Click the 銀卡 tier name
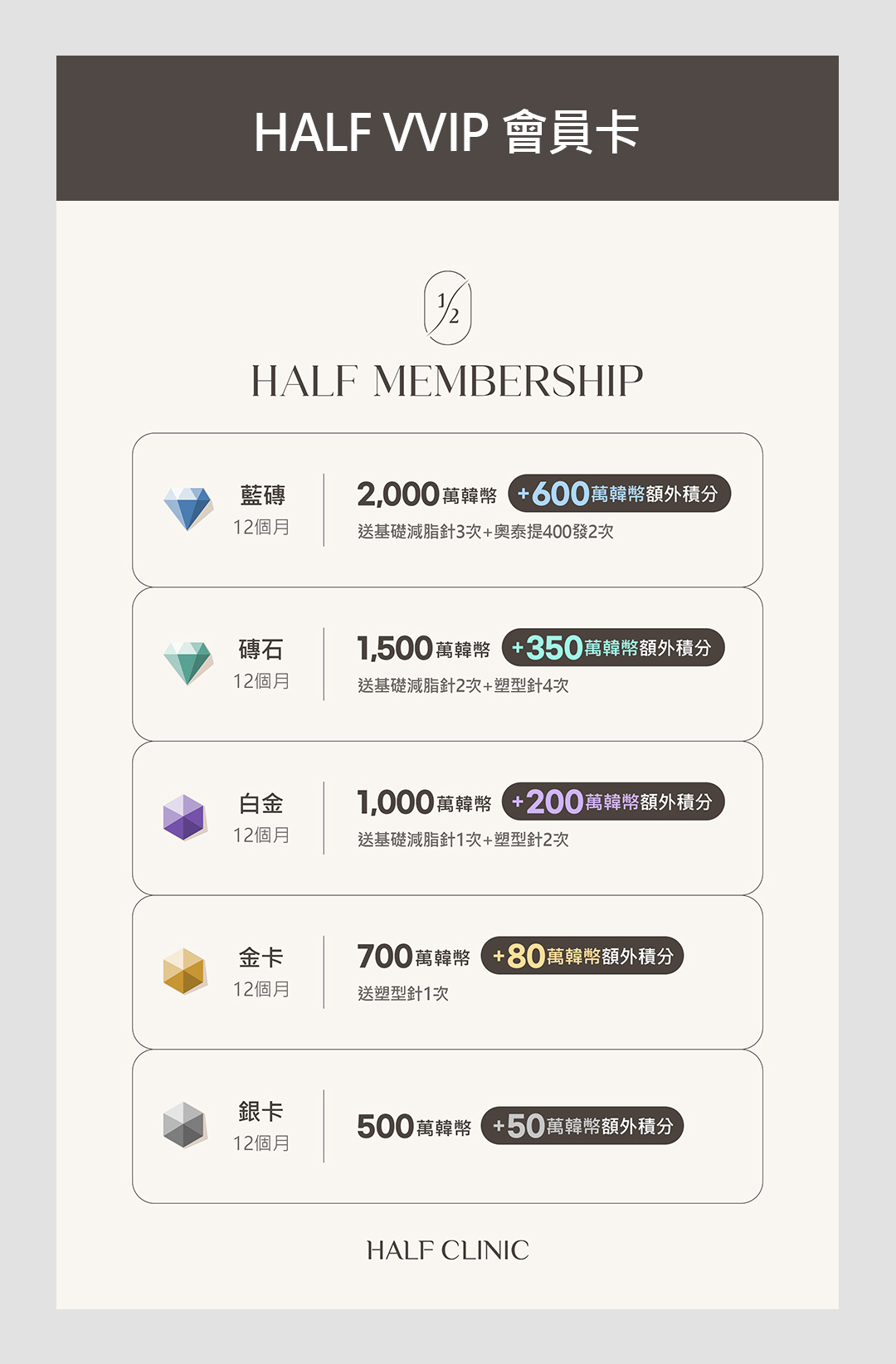 pos(261,1112)
